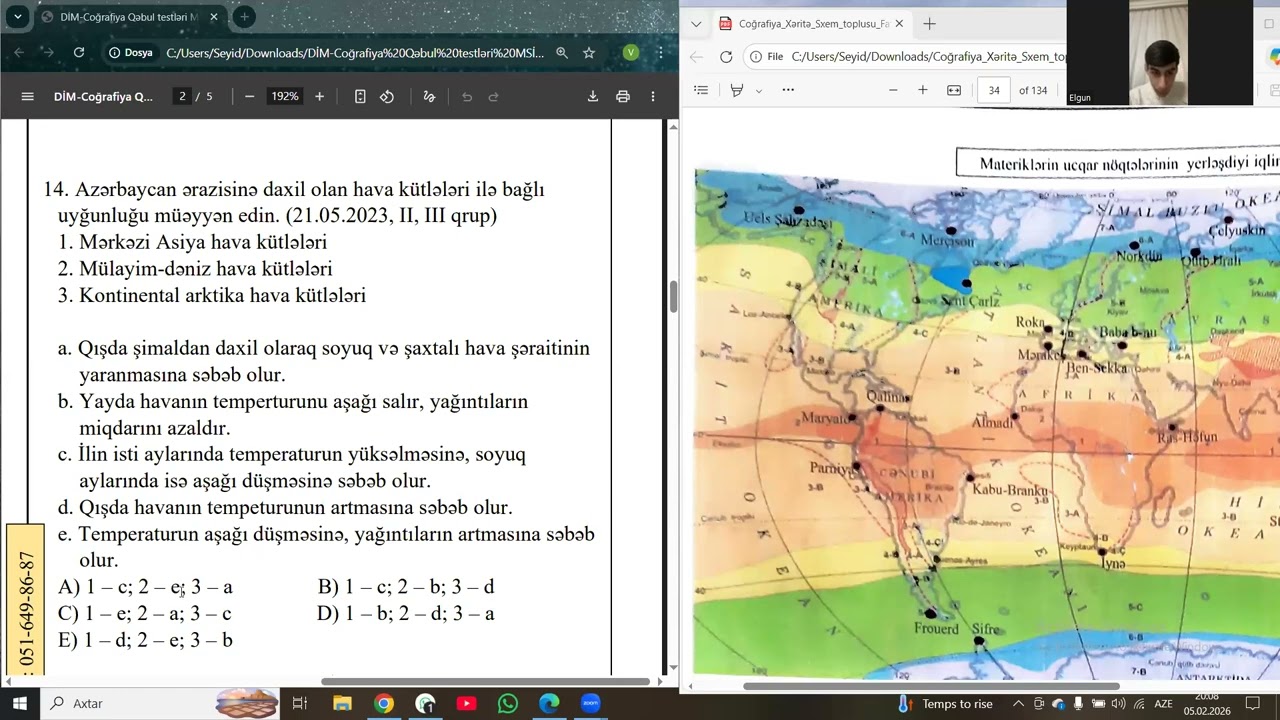The height and width of the screenshot is (720, 1280).
Task: Show hidden system tray icons
Action: 1018,704
